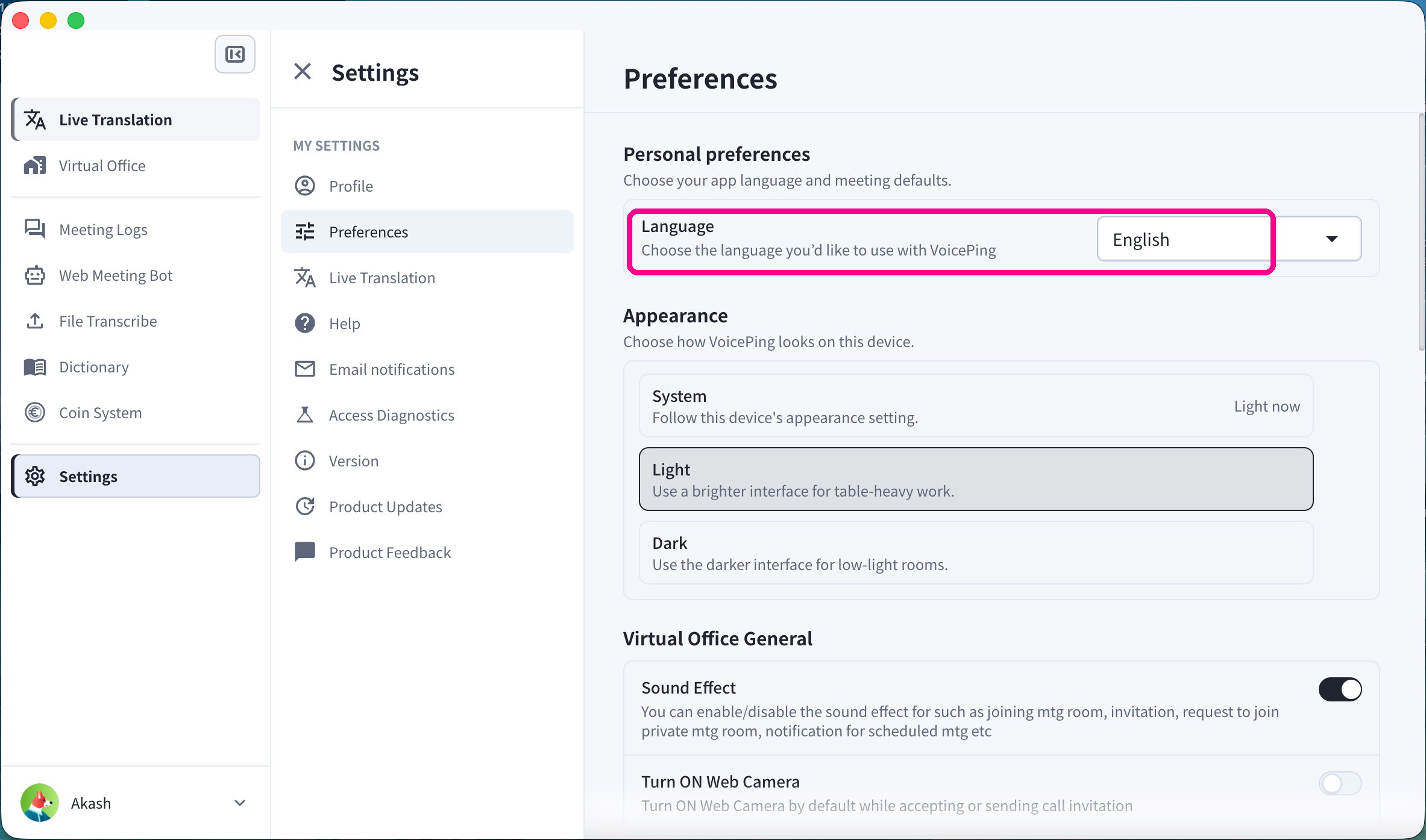Open the Language dropdown showing English
The width and height of the screenshot is (1426, 840).
click(1229, 239)
